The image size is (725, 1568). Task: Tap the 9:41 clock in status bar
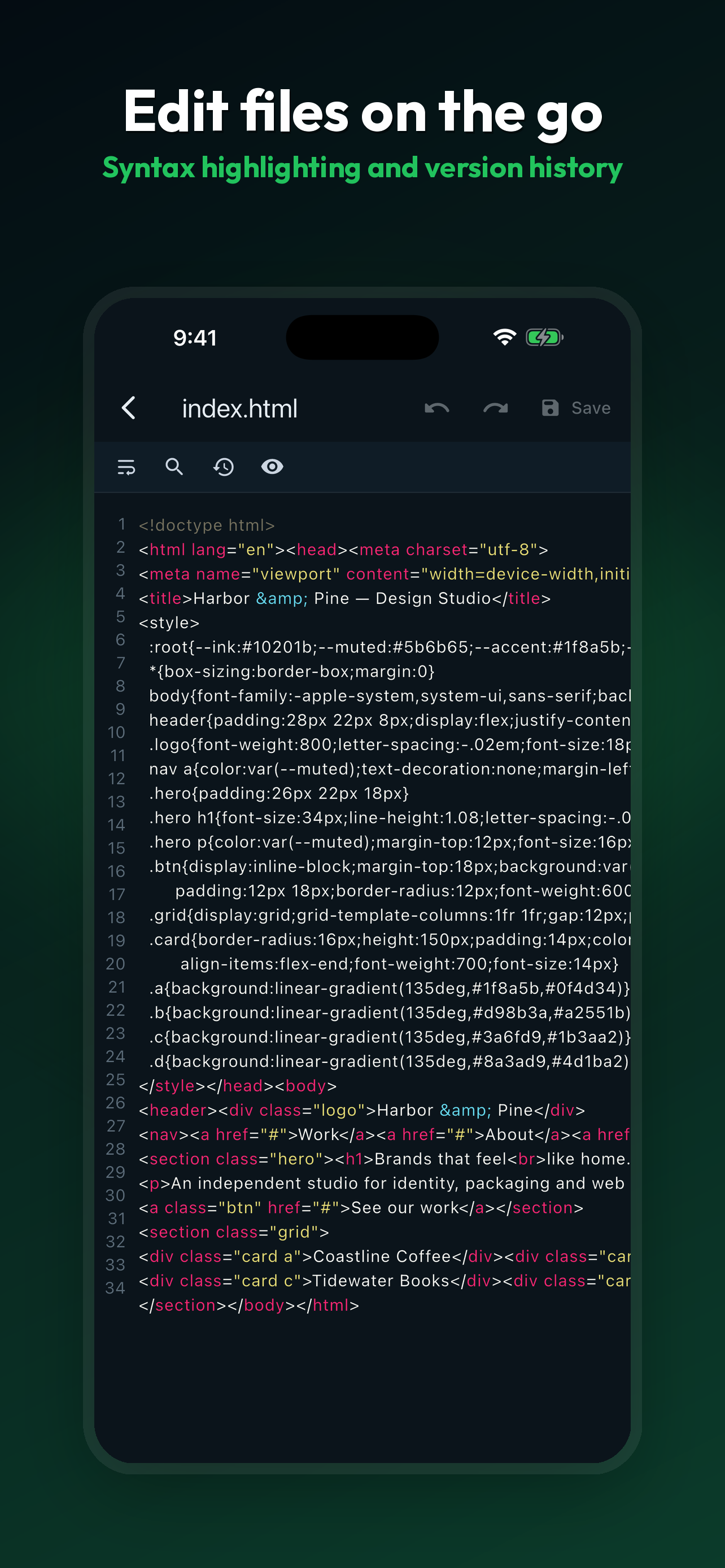pos(195,338)
